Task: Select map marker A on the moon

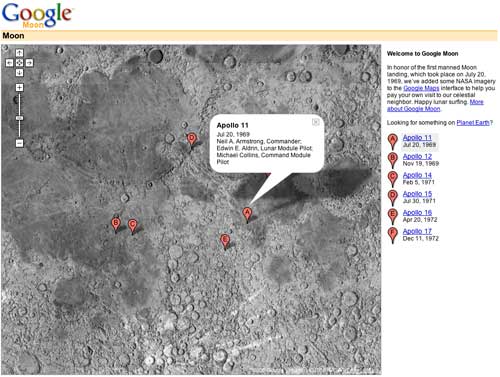Action: pyautogui.click(x=247, y=214)
